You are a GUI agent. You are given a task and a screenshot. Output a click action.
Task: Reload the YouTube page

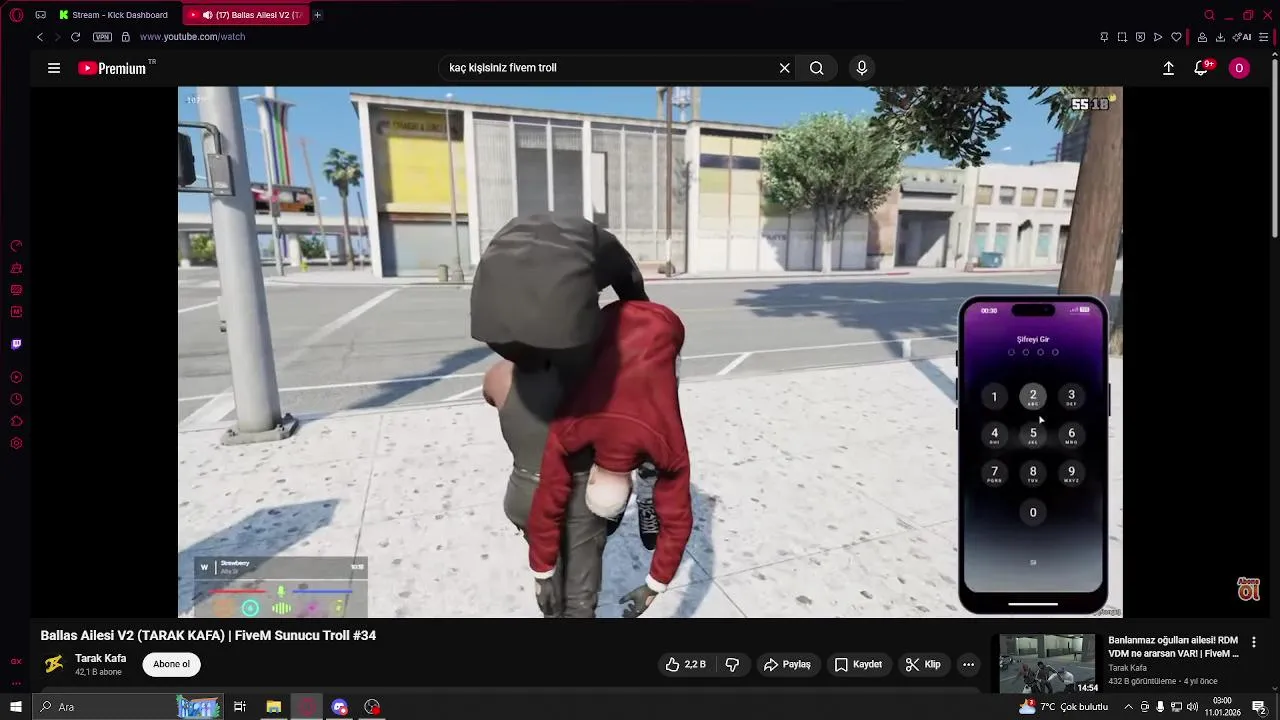click(75, 37)
